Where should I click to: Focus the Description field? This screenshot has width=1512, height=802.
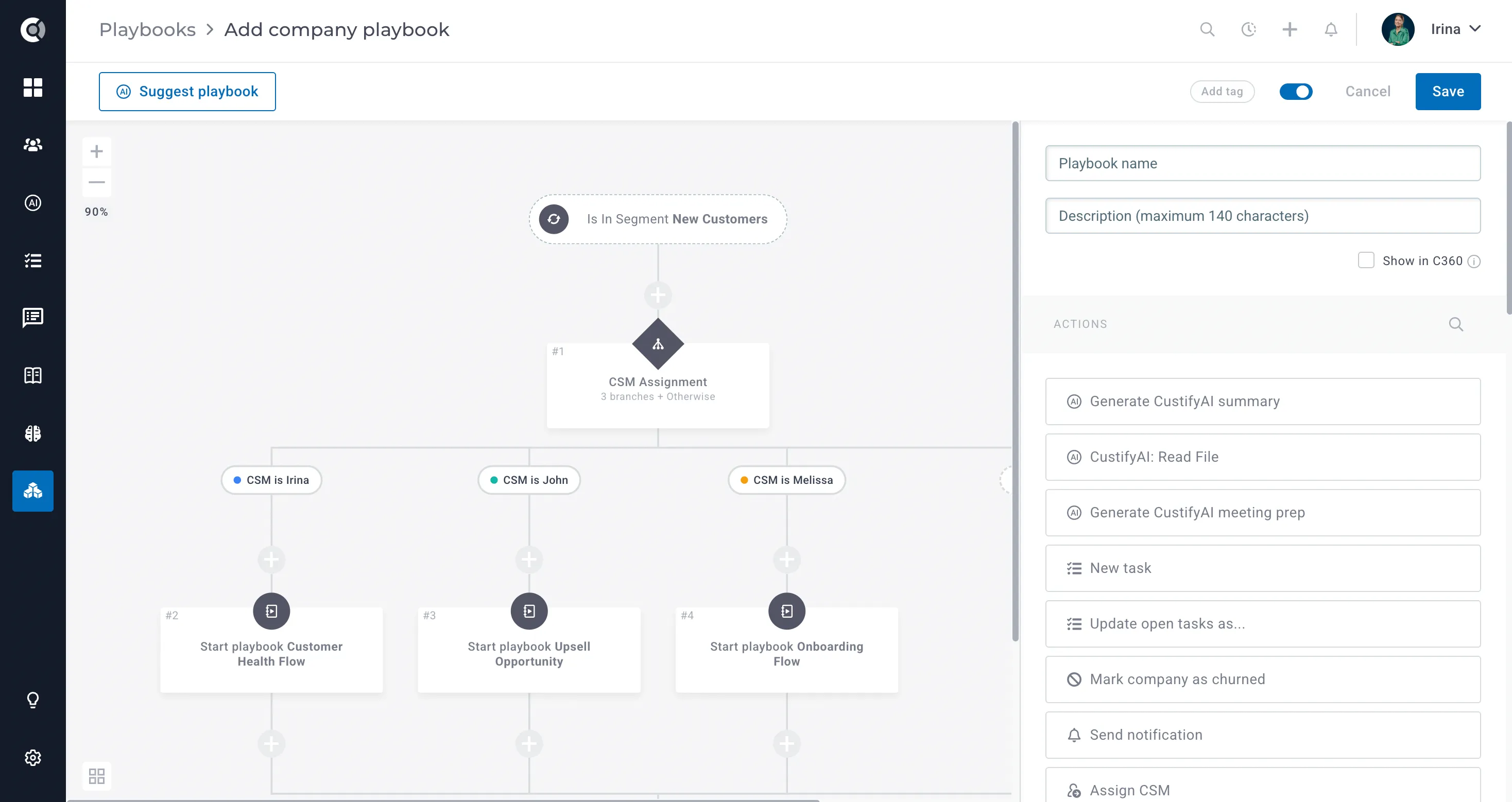coord(1263,216)
